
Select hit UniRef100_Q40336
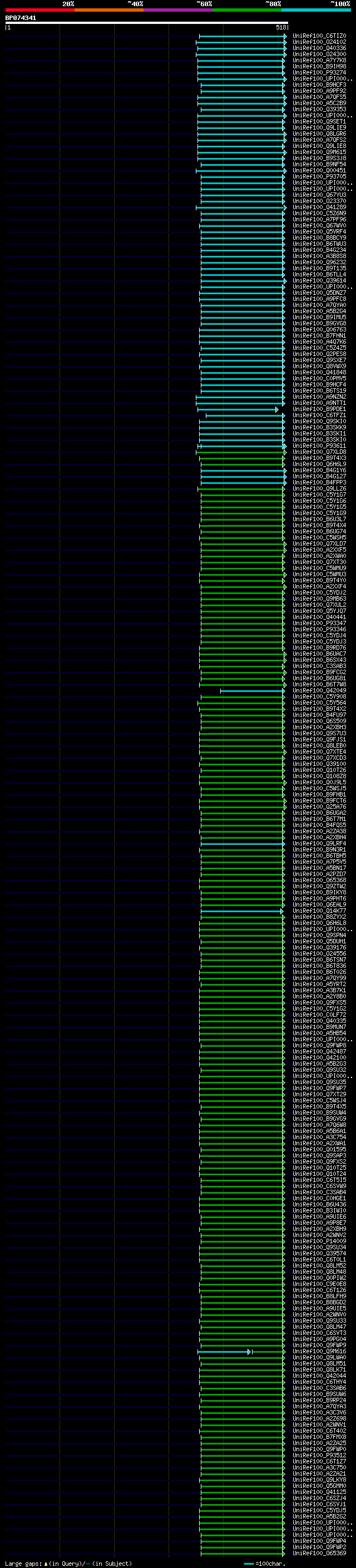pyautogui.click(x=319, y=48)
